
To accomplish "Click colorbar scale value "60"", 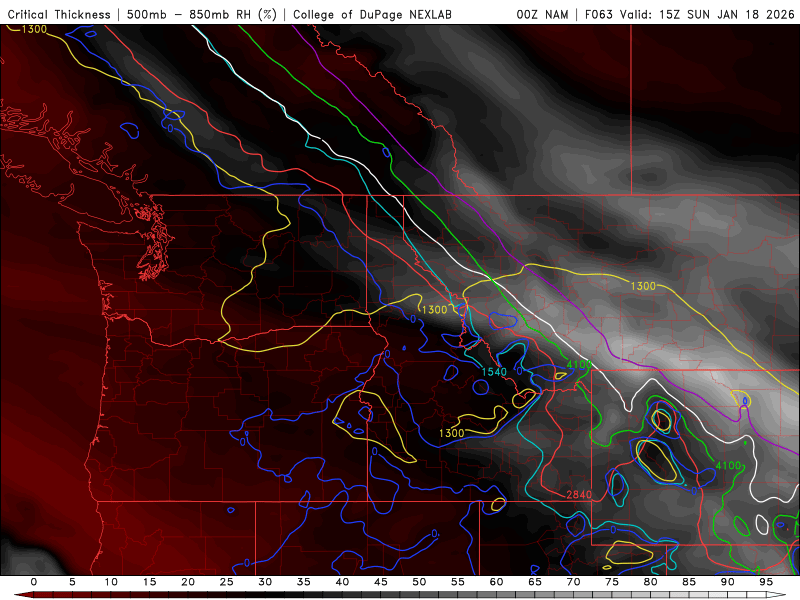I will [496, 582].
